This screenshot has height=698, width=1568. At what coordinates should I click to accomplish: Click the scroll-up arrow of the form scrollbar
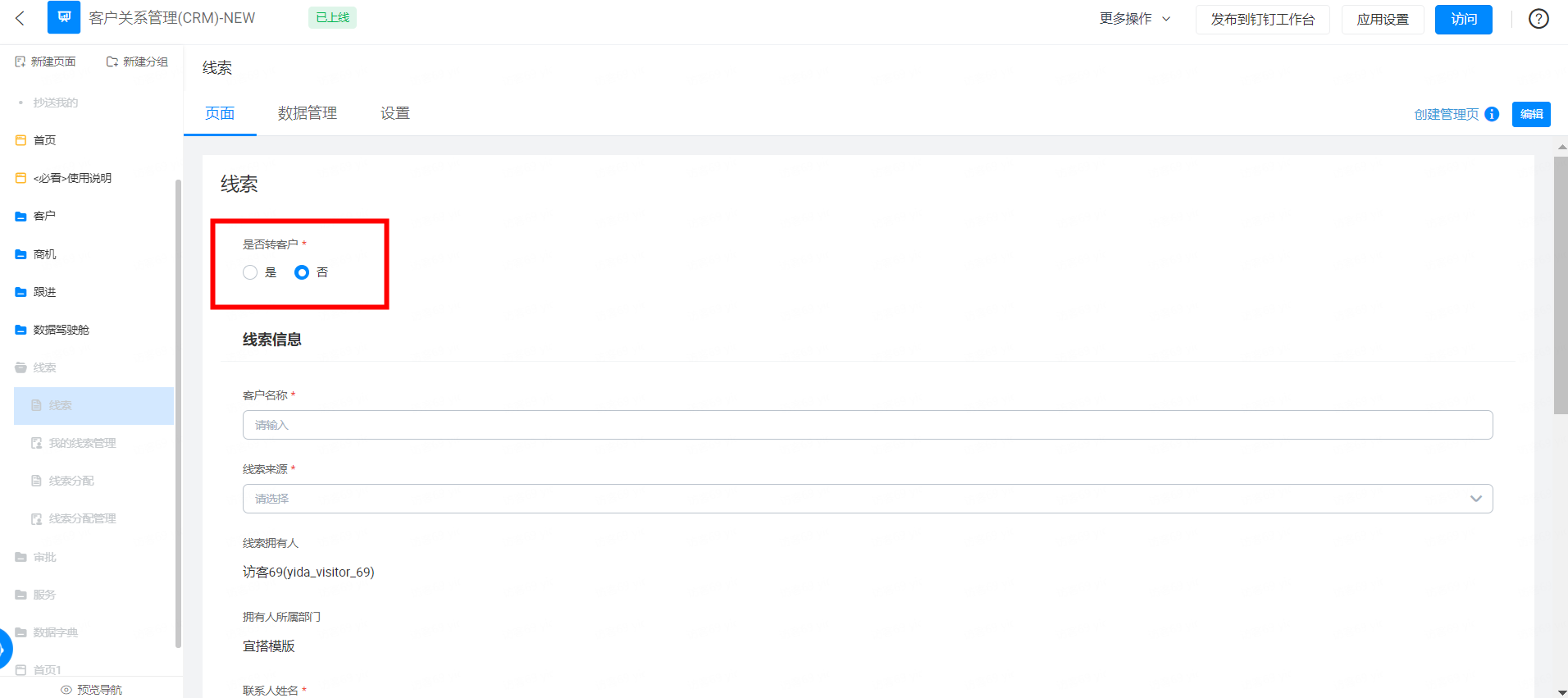(1561, 147)
